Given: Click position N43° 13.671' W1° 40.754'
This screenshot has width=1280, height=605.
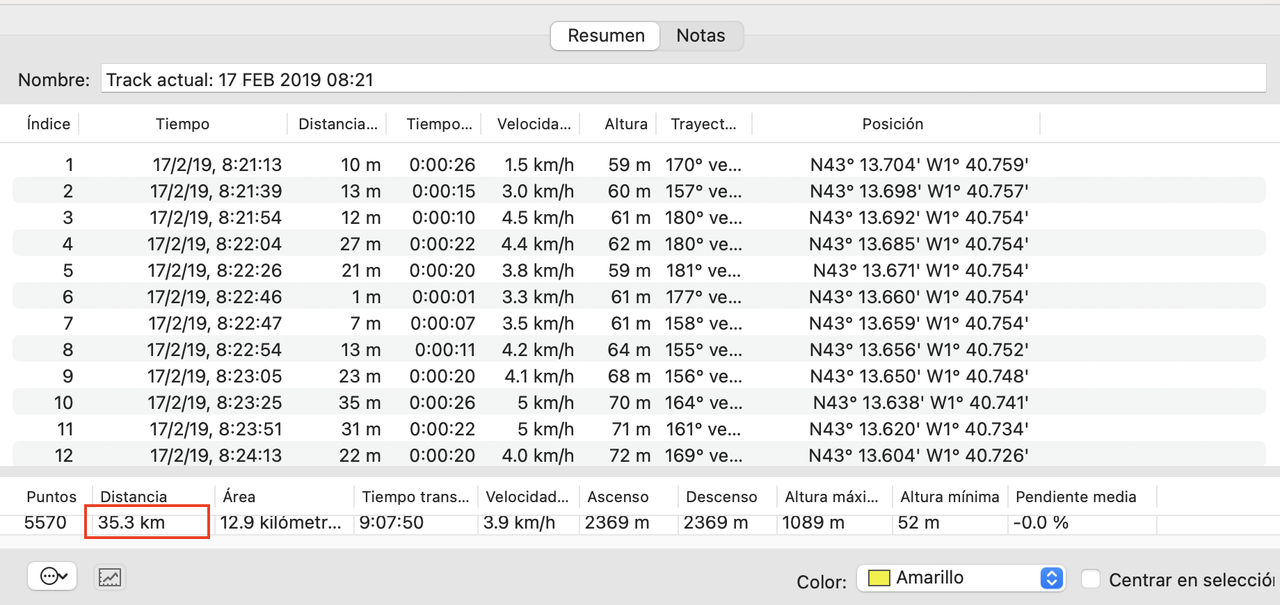Looking at the screenshot, I should tap(920, 271).
